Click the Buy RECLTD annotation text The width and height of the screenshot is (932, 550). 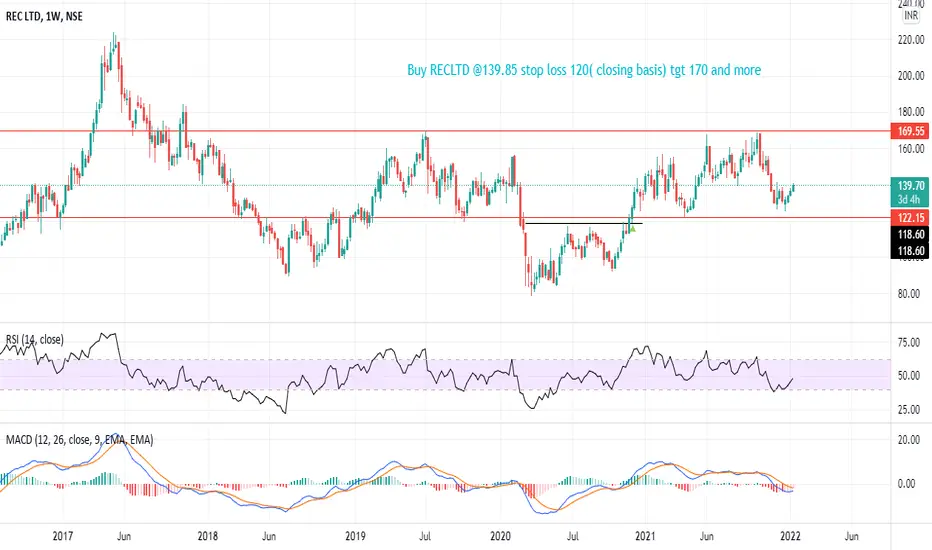584,70
